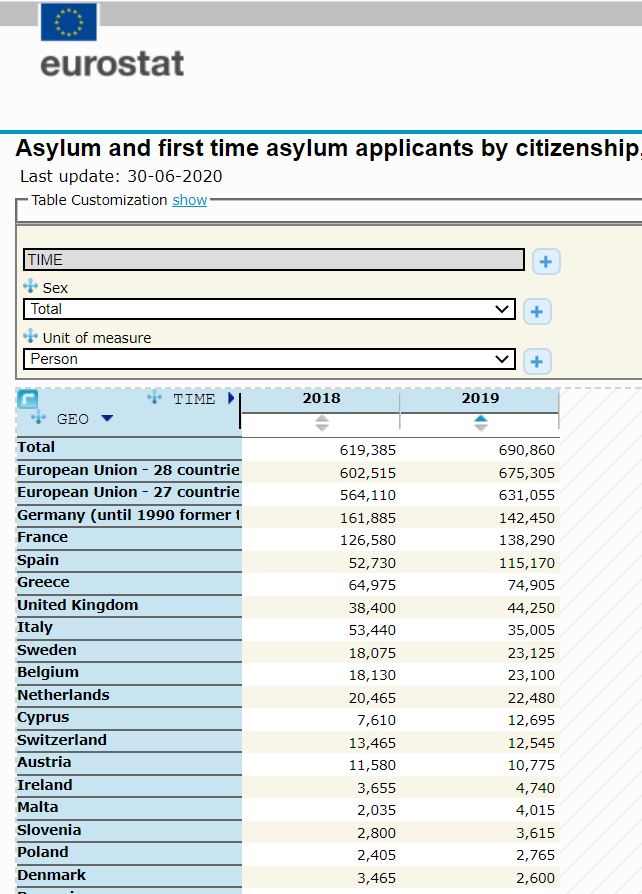The width and height of the screenshot is (642, 894).
Task: Select the Netherlands row header
Action: pyautogui.click(x=129, y=696)
